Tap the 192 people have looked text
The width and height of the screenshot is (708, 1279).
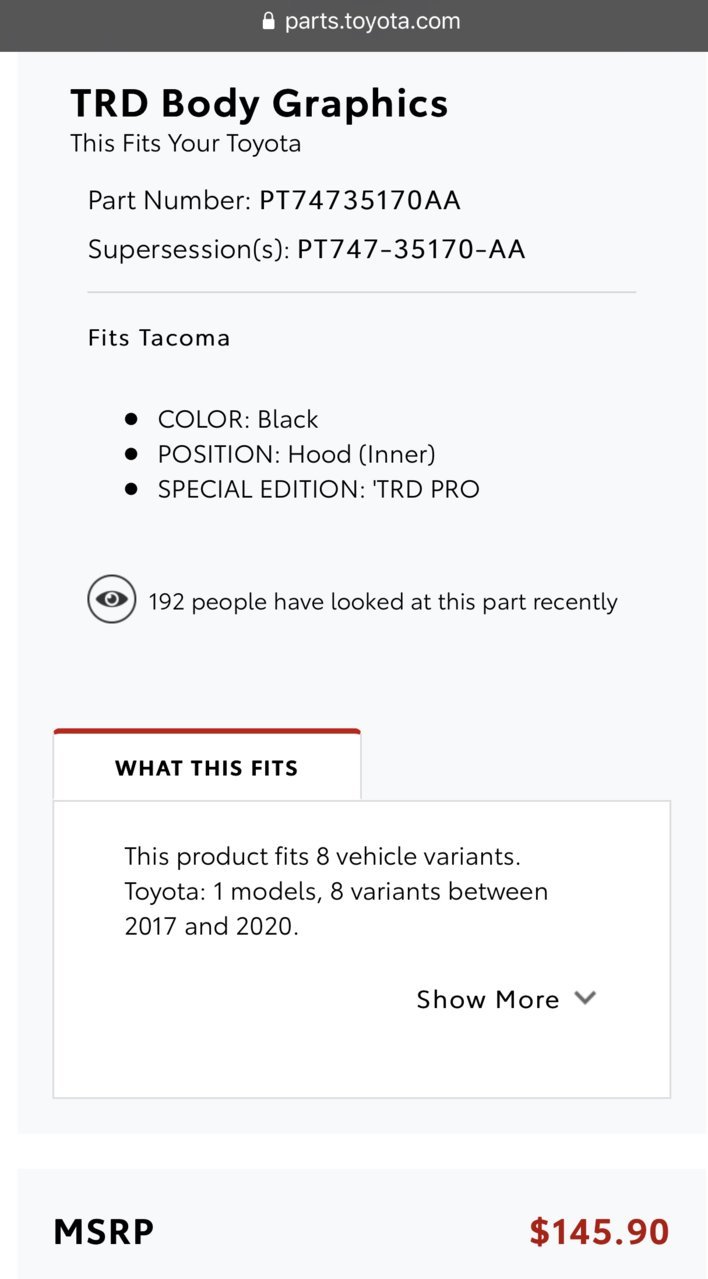[x=383, y=602]
